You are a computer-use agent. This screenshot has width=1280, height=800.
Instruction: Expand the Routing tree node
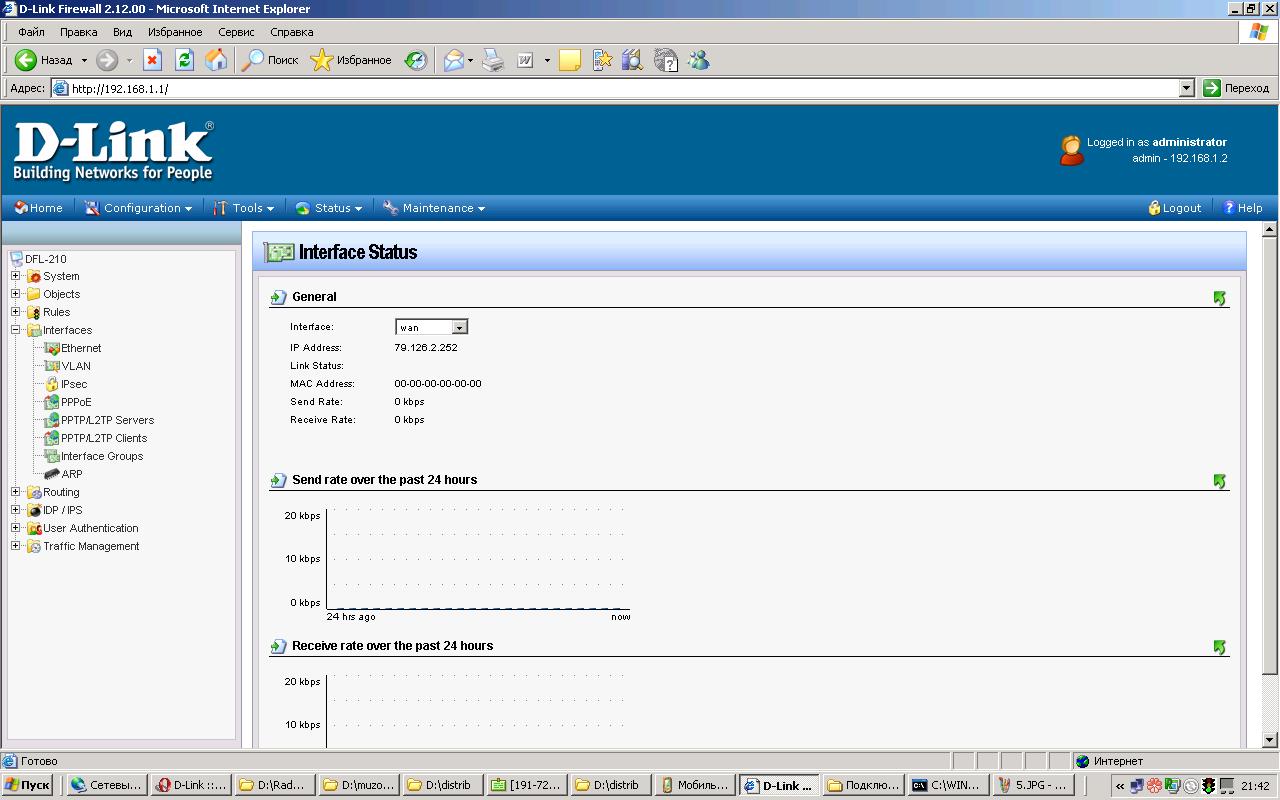click(x=15, y=492)
